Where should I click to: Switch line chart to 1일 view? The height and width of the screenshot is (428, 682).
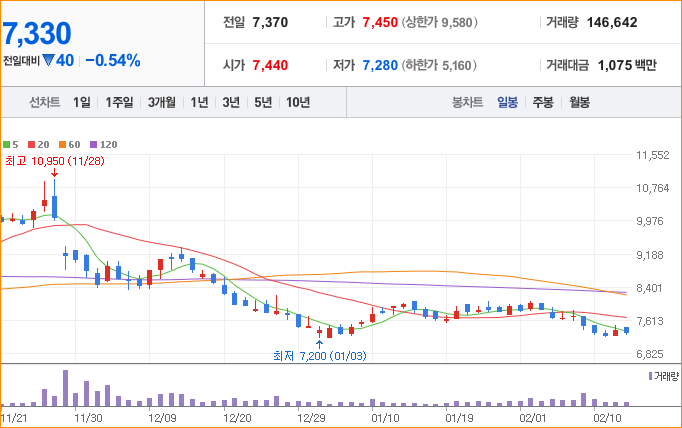click(x=82, y=102)
